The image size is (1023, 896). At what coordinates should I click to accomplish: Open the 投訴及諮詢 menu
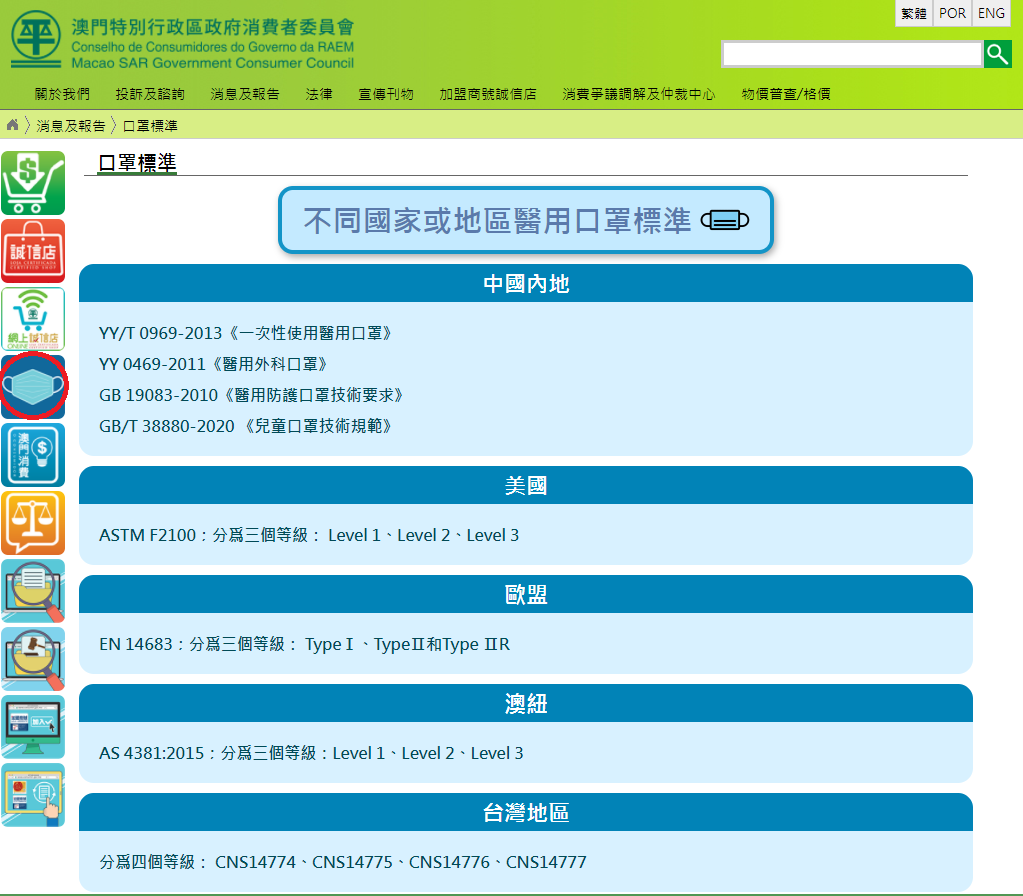pyautogui.click(x=150, y=94)
